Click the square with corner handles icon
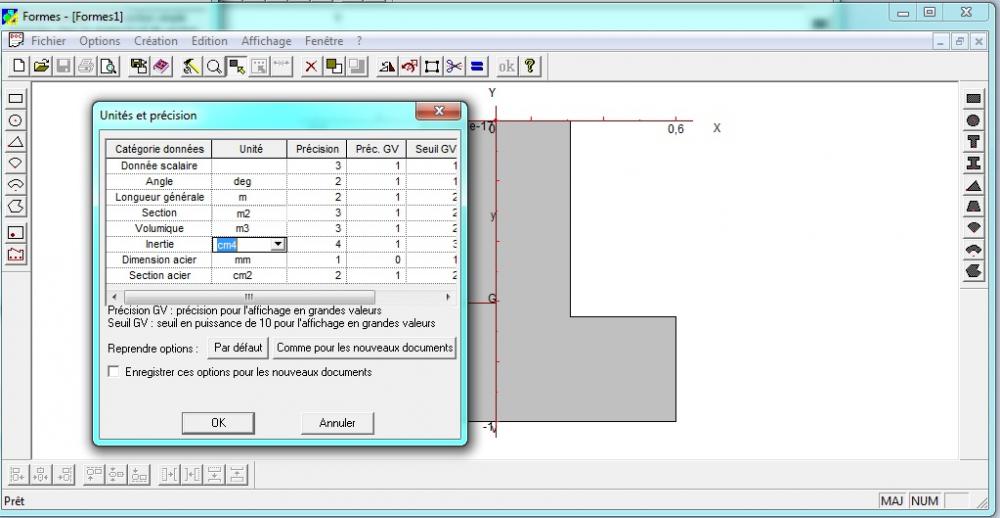Viewport: 1000px width, 518px height. 432,66
